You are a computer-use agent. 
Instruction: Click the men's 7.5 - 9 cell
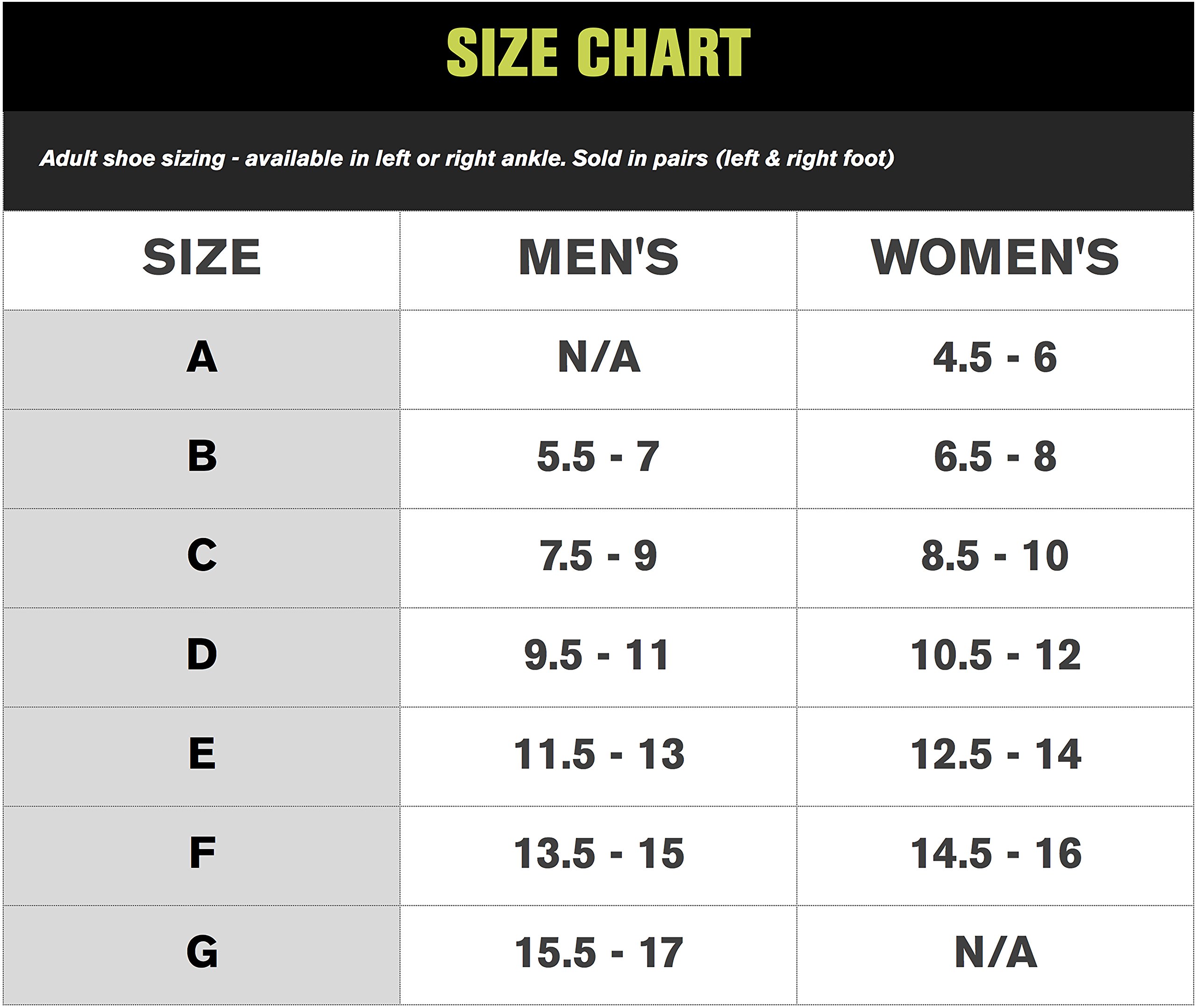click(598, 556)
